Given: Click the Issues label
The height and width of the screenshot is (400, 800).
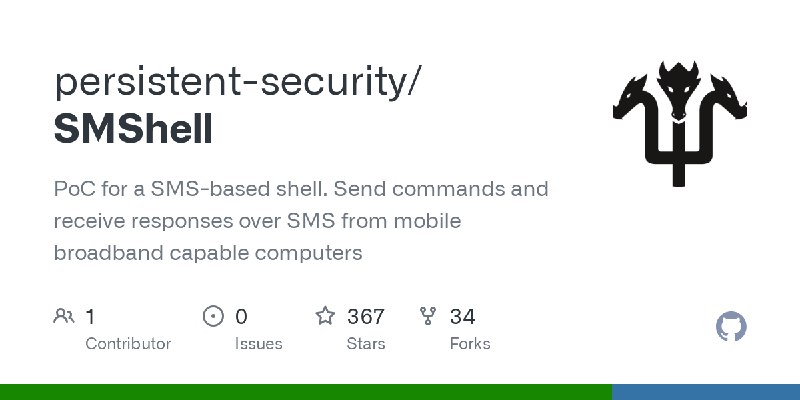Looking at the screenshot, I should 259,344.
